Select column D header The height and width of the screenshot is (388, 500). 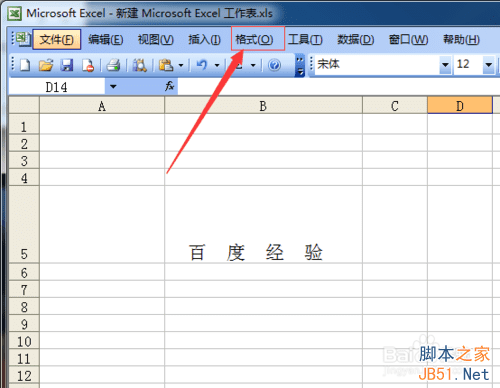[x=460, y=106]
